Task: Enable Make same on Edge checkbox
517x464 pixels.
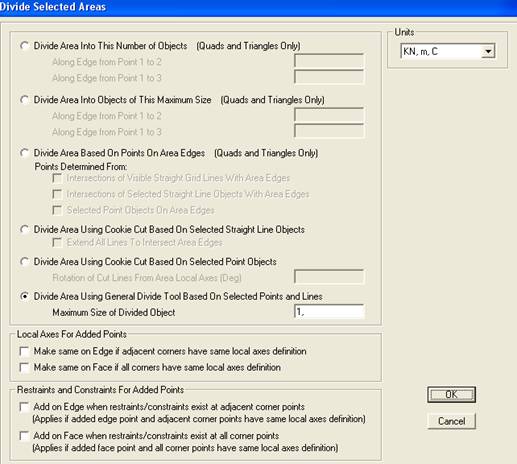Action: (x=24, y=351)
